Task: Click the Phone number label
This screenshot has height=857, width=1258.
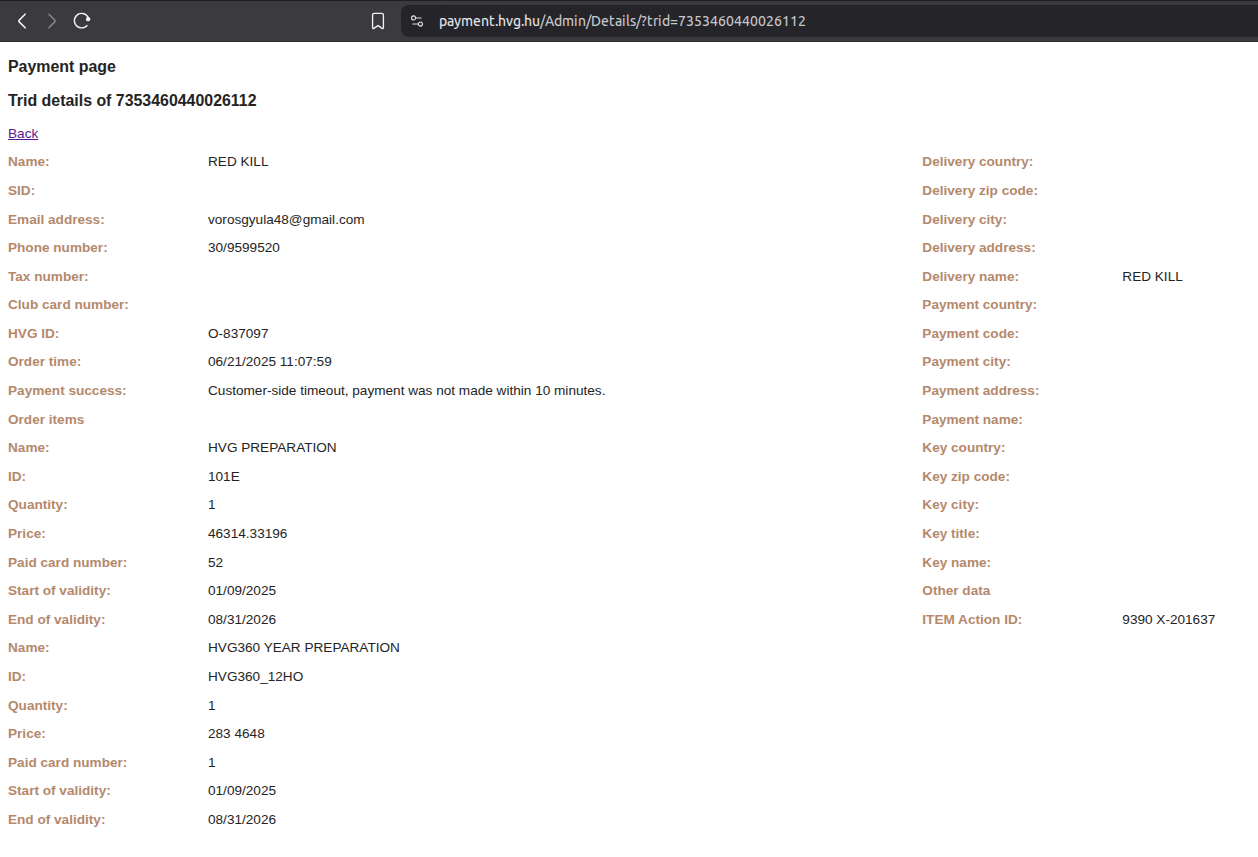Action: pos(58,248)
